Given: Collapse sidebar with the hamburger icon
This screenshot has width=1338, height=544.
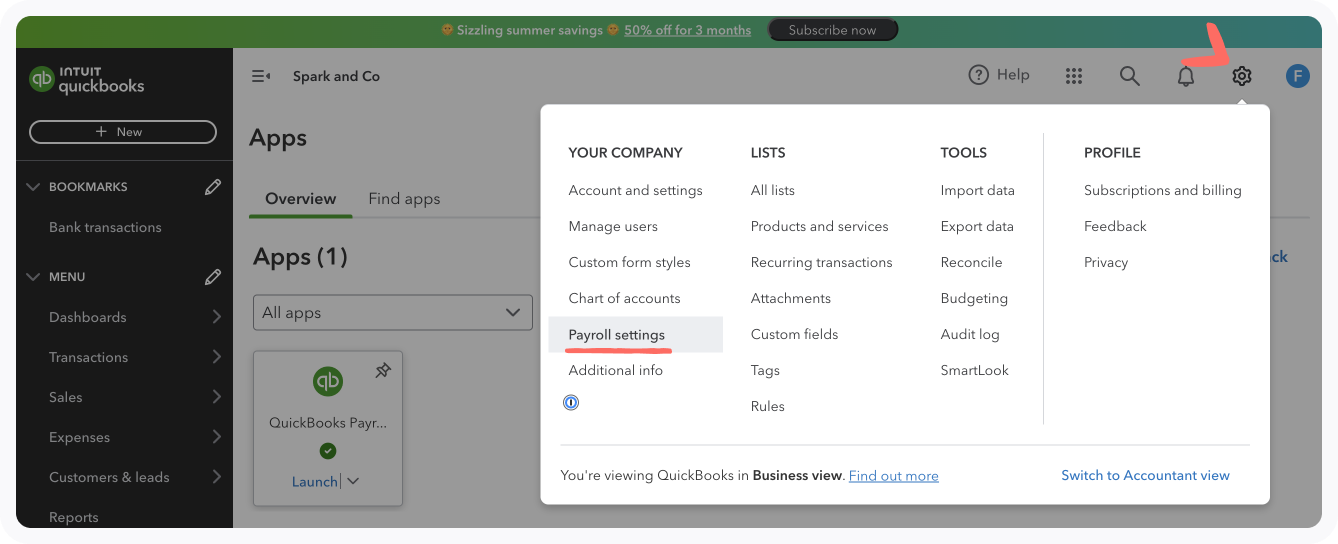Looking at the screenshot, I should click(x=261, y=76).
